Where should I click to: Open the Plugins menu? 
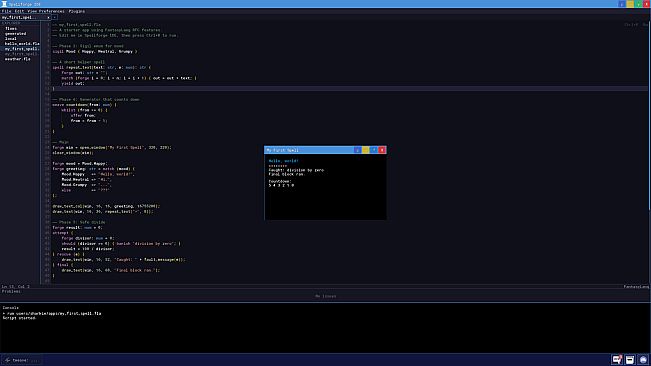(77, 11)
